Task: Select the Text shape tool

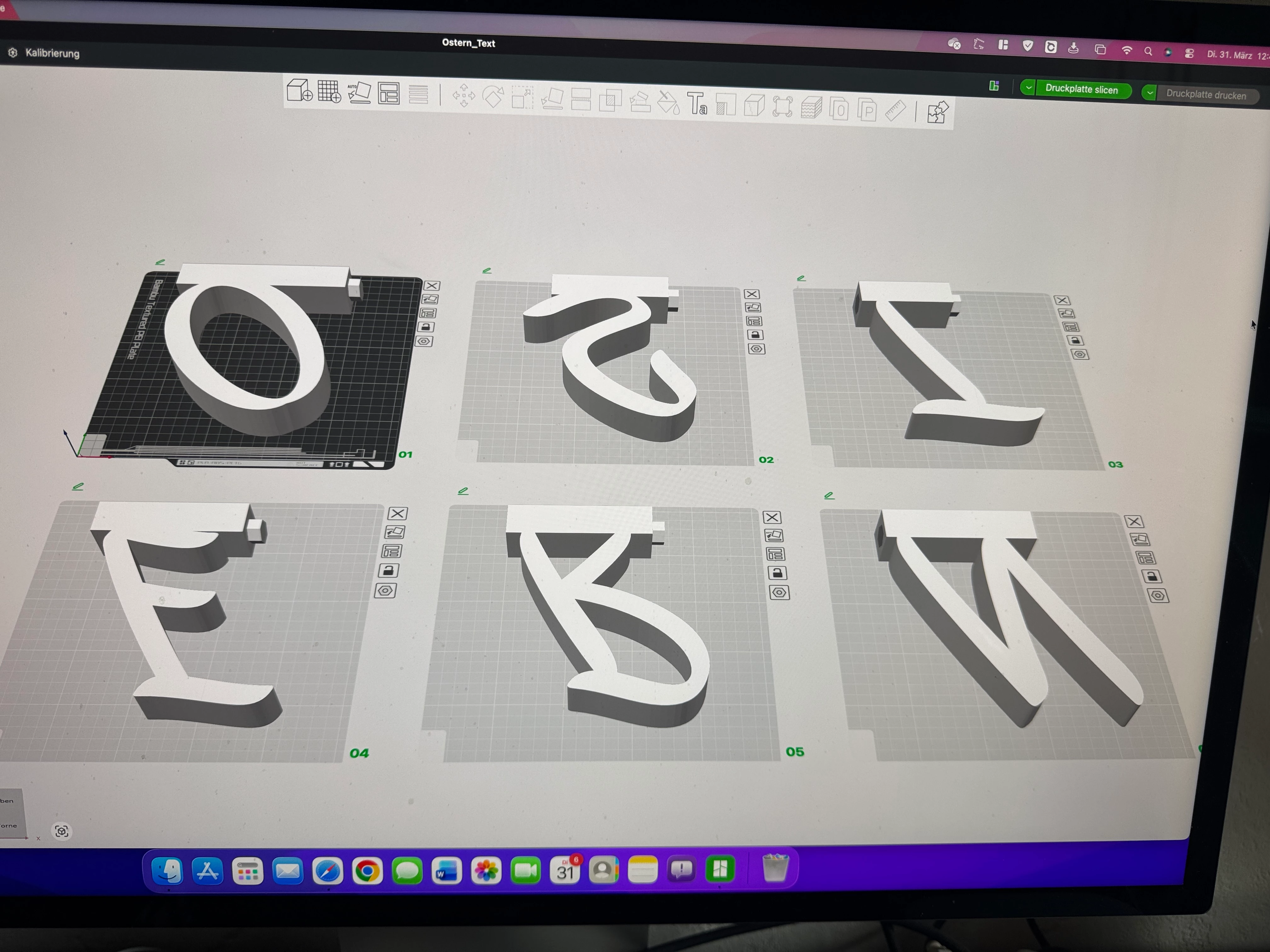Action: click(x=697, y=104)
